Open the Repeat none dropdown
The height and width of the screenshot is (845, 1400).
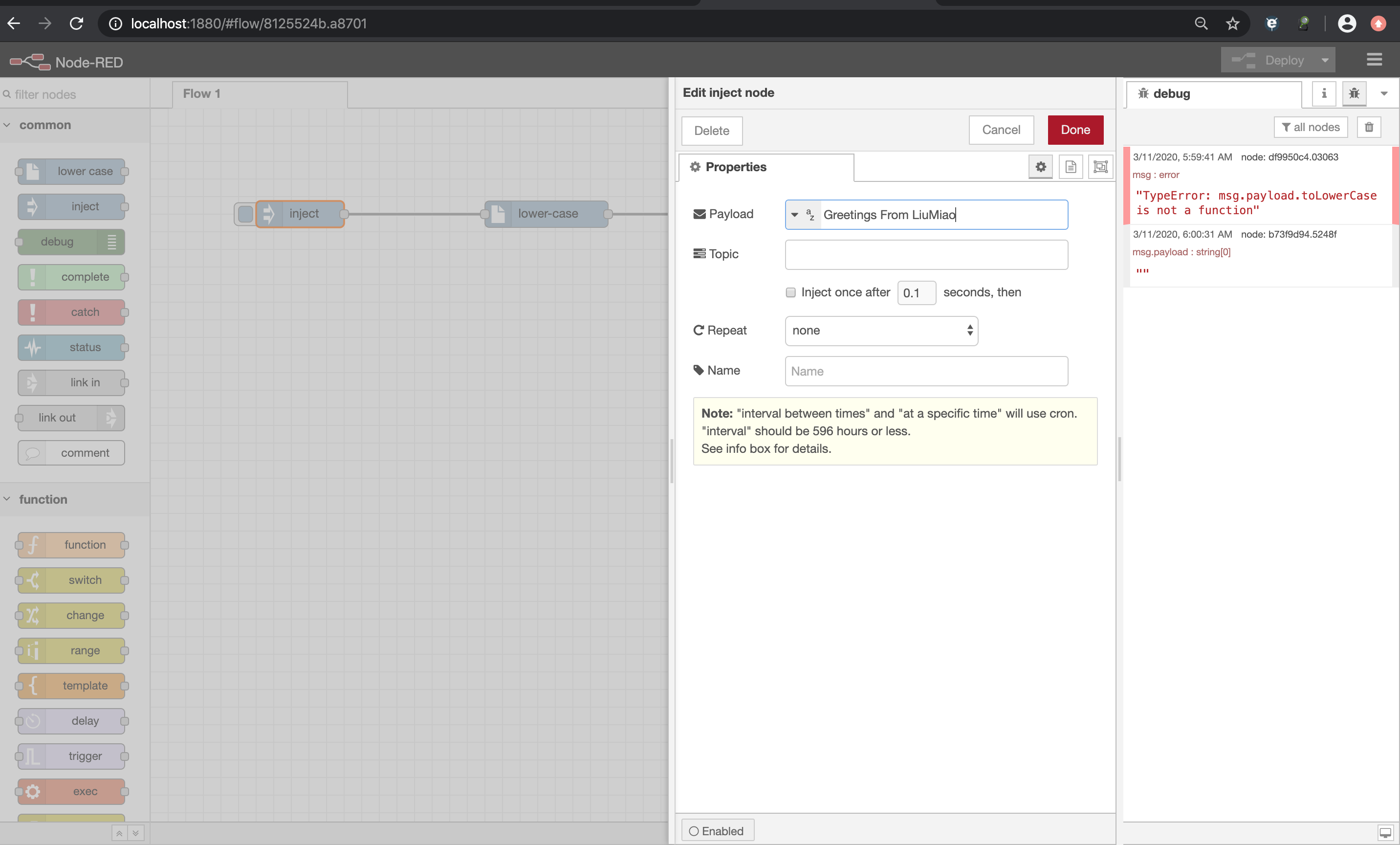(x=881, y=331)
